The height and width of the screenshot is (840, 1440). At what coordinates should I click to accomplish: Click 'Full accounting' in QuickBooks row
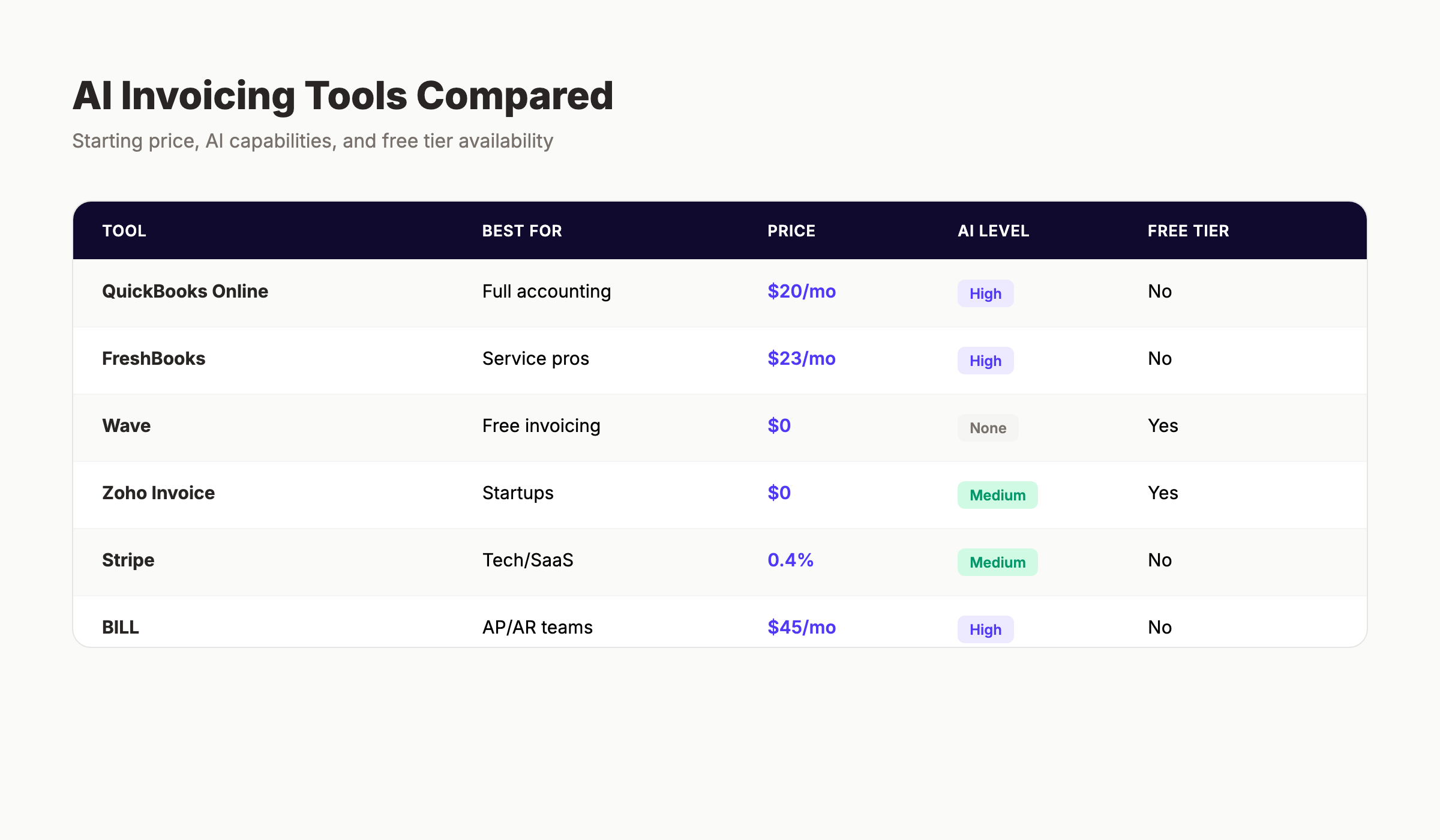pos(547,292)
